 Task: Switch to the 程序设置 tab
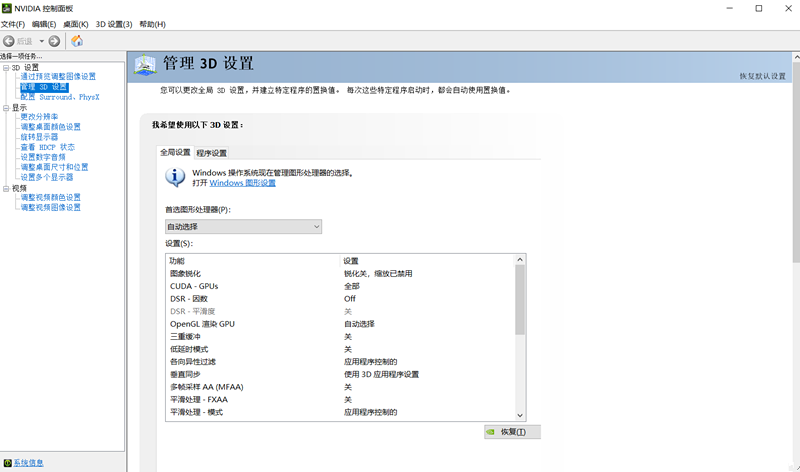211,153
